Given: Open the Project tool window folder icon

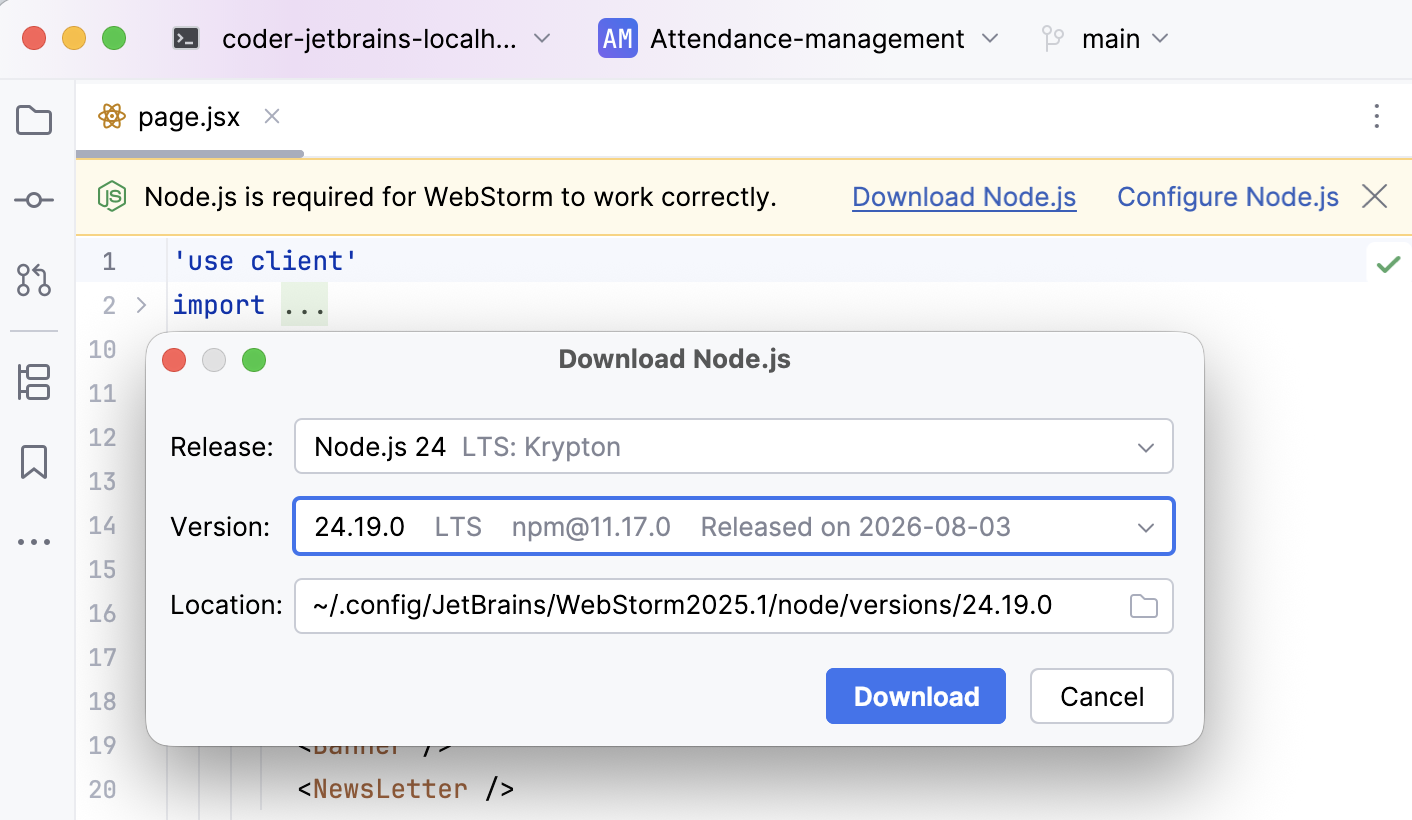Looking at the screenshot, I should [x=34, y=120].
